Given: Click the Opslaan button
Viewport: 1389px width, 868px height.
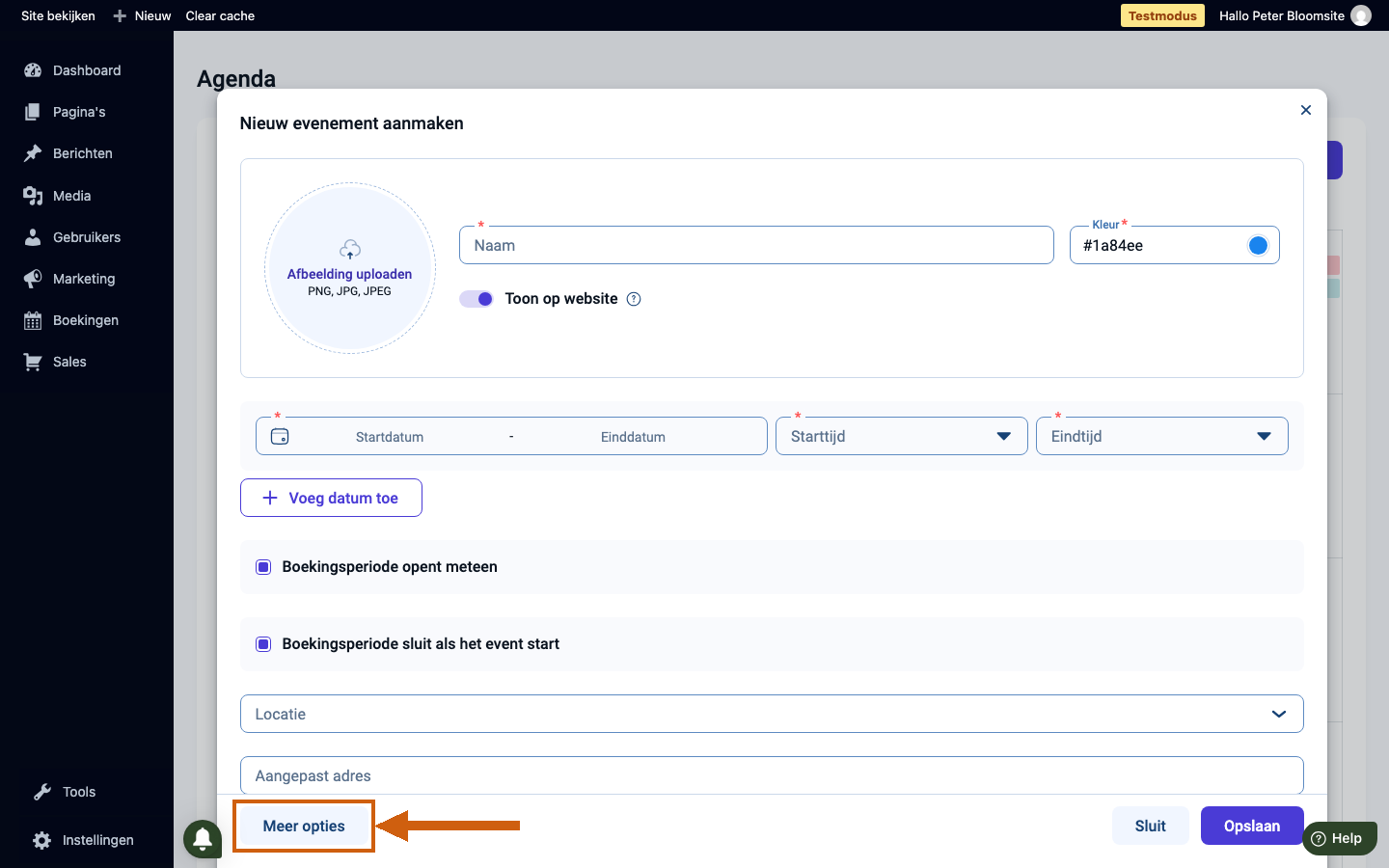Looking at the screenshot, I should [x=1252, y=826].
